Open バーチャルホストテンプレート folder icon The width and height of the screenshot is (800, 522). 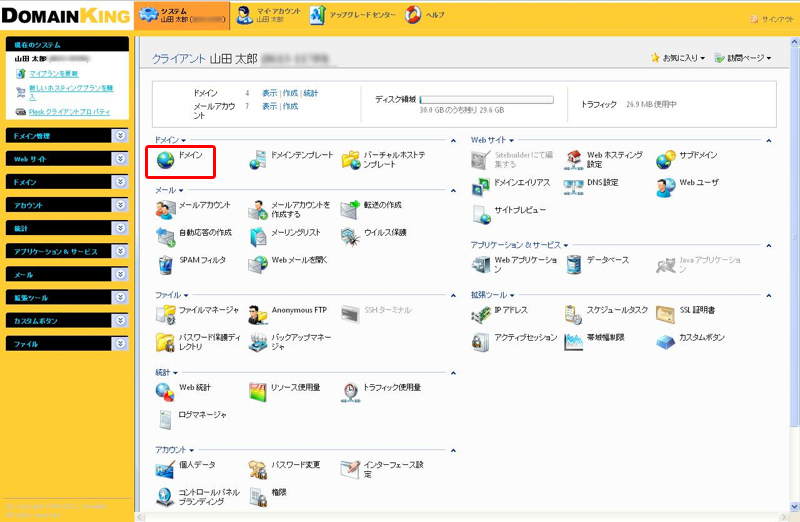pyautogui.click(x=351, y=160)
